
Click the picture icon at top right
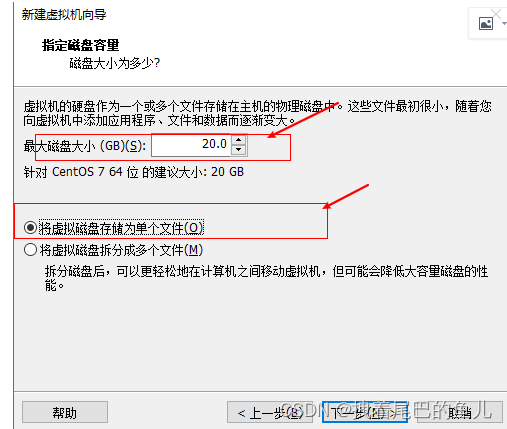click(x=486, y=24)
